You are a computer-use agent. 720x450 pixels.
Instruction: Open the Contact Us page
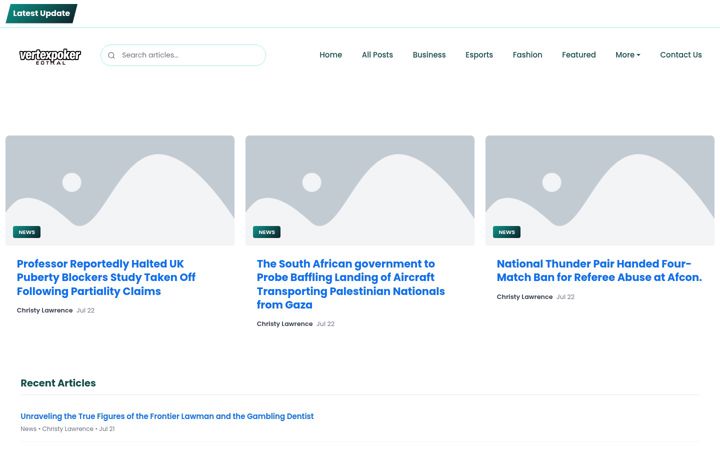click(681, 55)
